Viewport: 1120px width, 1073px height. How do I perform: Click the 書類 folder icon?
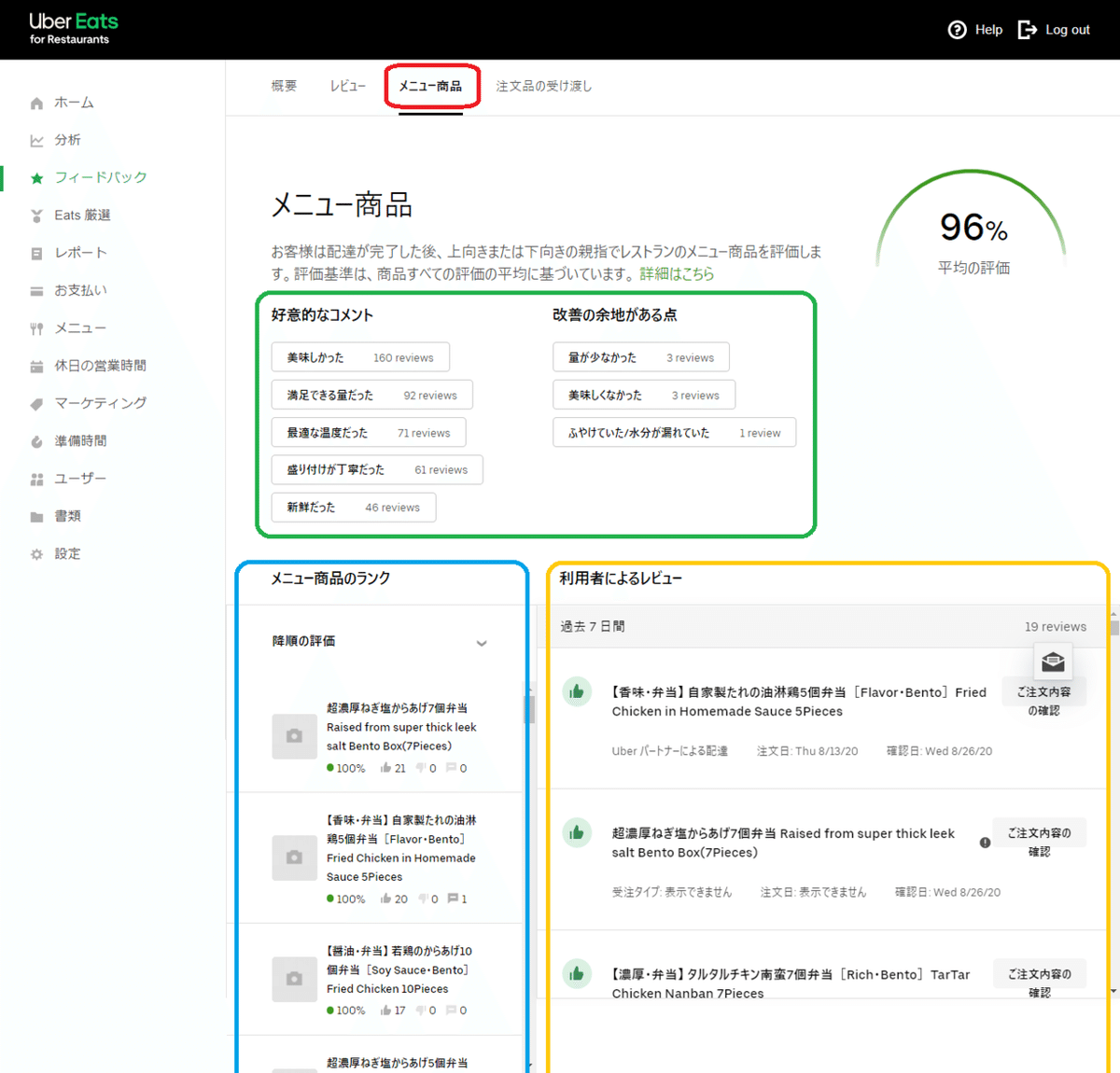click(x=36, y=517)
